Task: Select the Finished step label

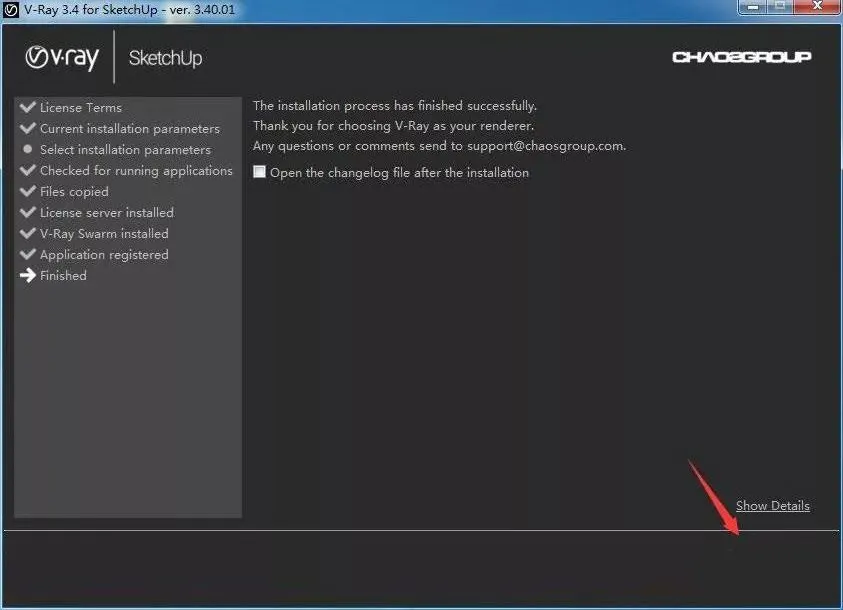Action: [x=63, y=275]
